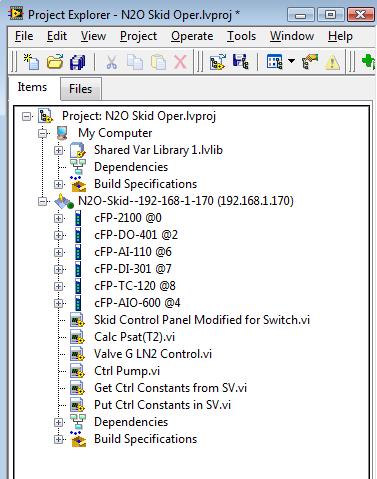Viewport: 377px width, 479px height.
Task: Select N2O-Skid--192-168-1-170 target label
Action: [x=186, y=201]
